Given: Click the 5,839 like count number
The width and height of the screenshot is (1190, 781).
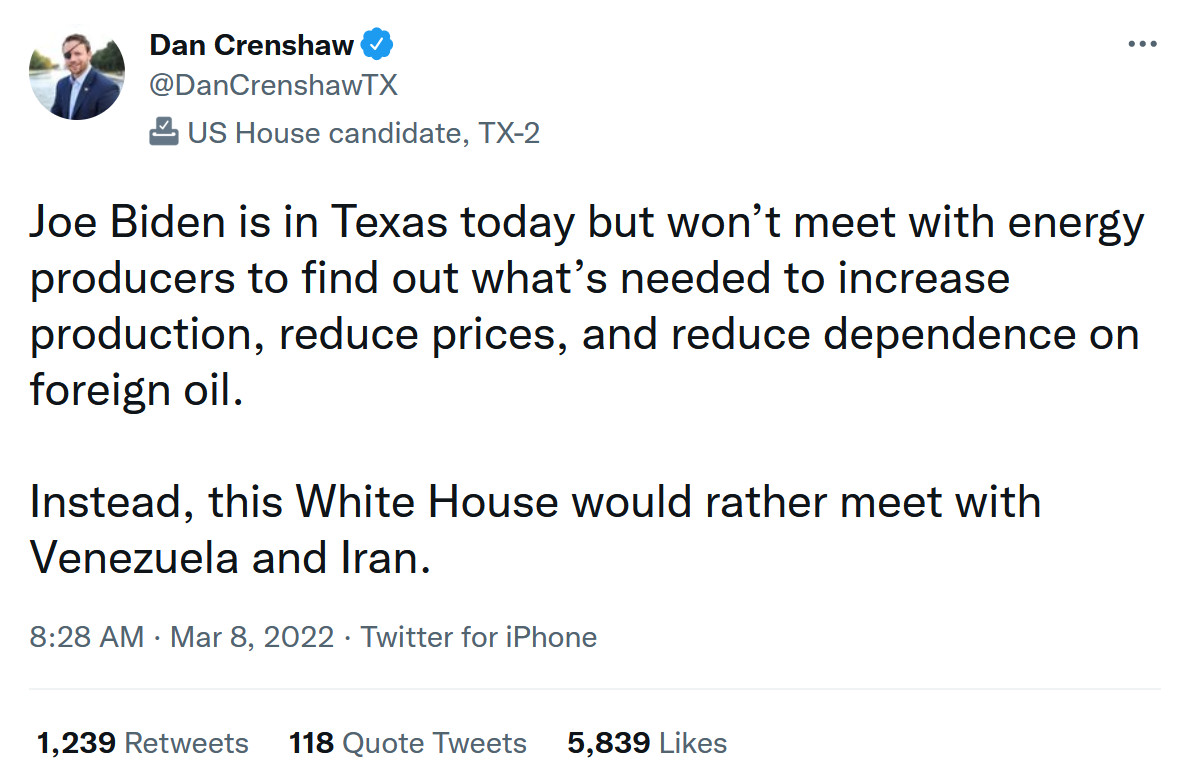Looking at the screenshot, I should (608, 743).
